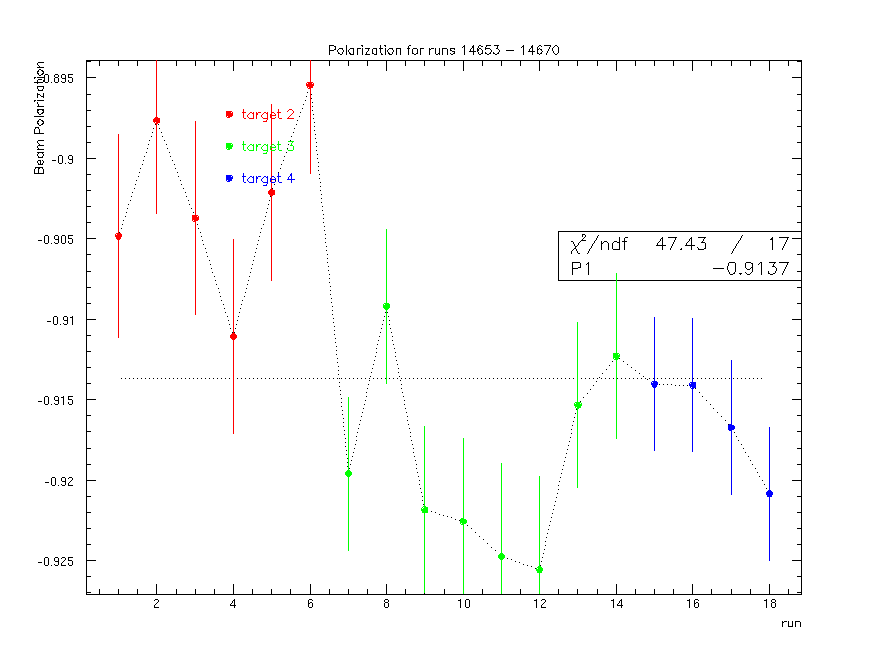Screen dimensions: 889x656
Task: Select the blue data point at run 16
Action: tap(693, 386)
